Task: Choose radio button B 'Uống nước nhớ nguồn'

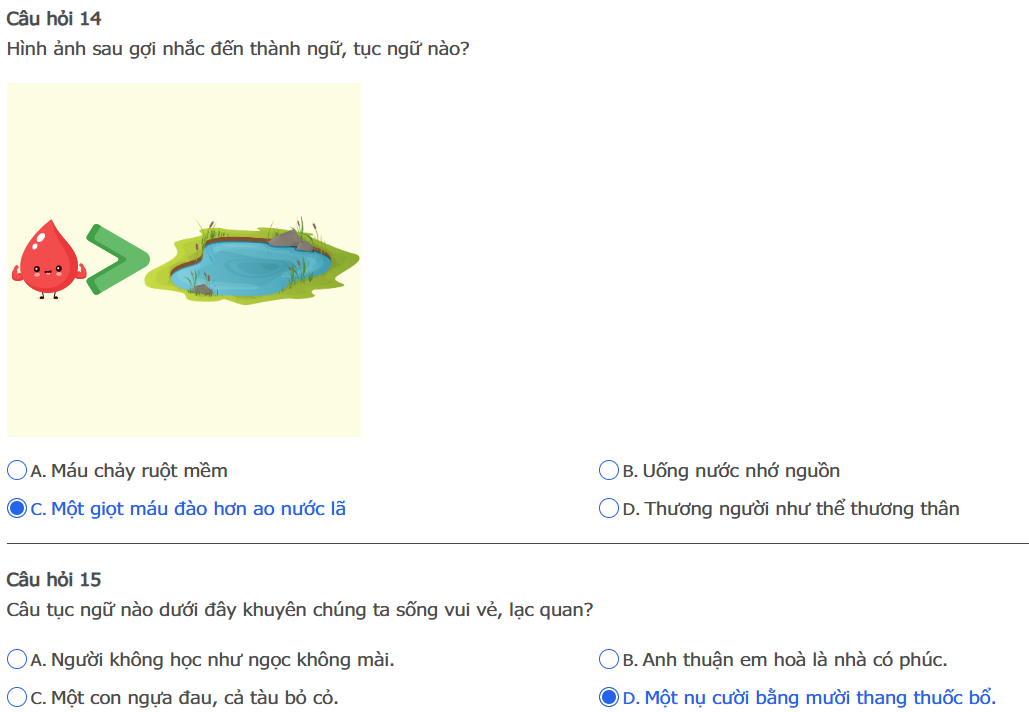Action: (608, 470)
